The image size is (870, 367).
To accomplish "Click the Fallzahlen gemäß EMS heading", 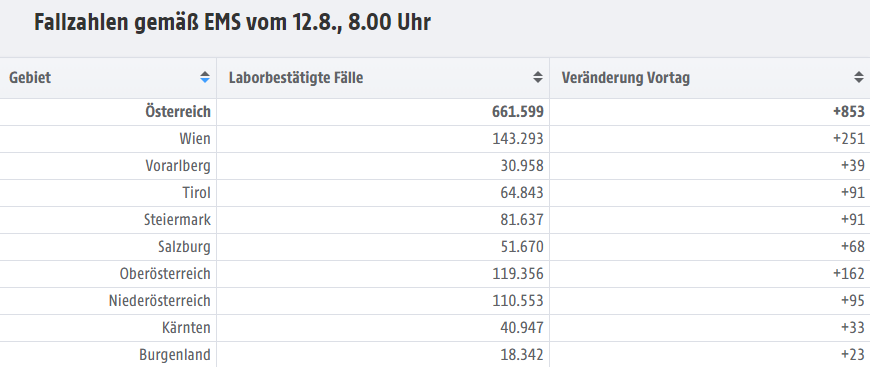I will (232, 23).
